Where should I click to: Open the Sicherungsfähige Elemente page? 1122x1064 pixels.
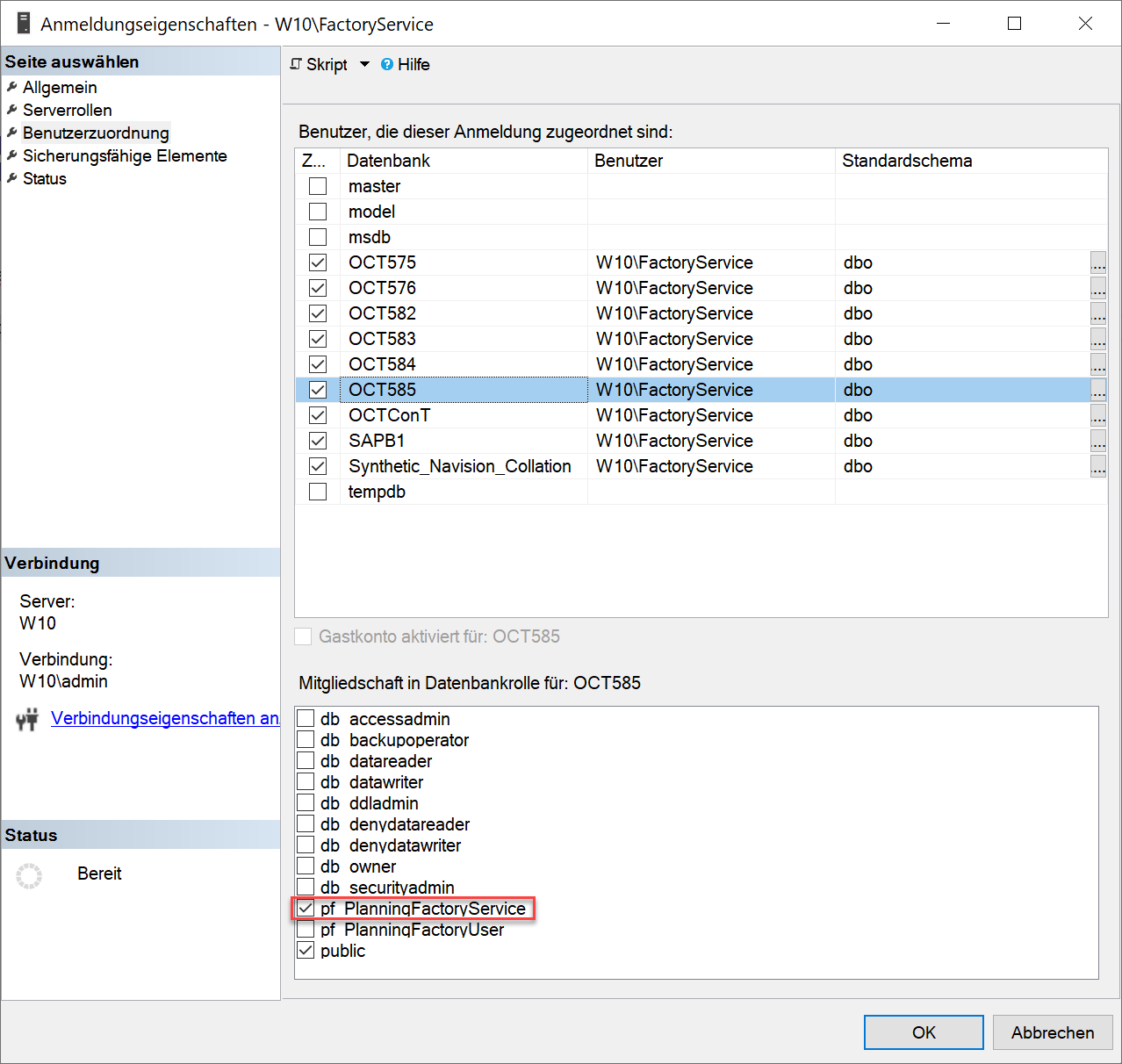[x=125, y=155]
